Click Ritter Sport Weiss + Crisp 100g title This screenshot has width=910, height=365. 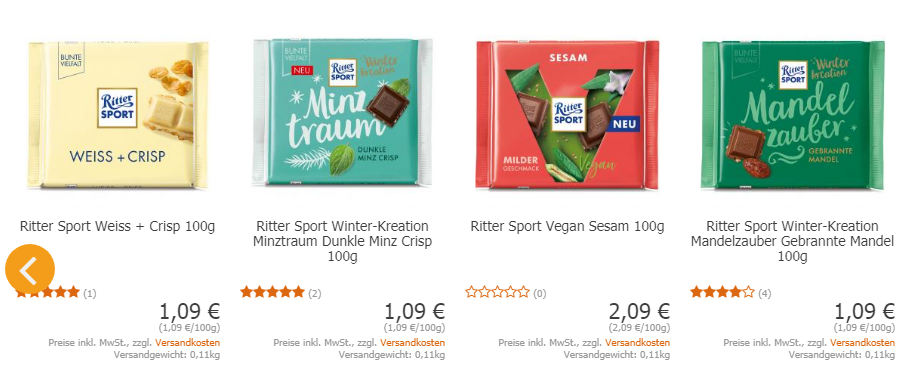click(117, 226)
